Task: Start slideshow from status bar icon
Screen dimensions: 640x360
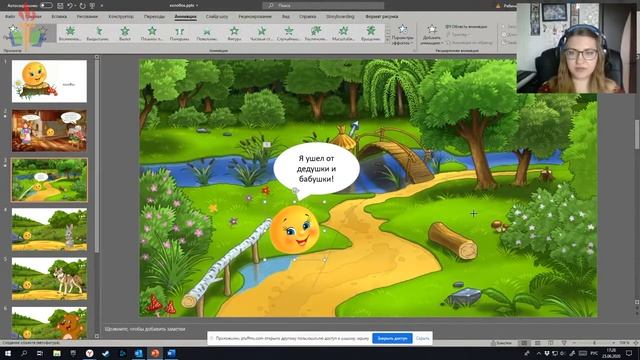Action: tap(564, 343)
